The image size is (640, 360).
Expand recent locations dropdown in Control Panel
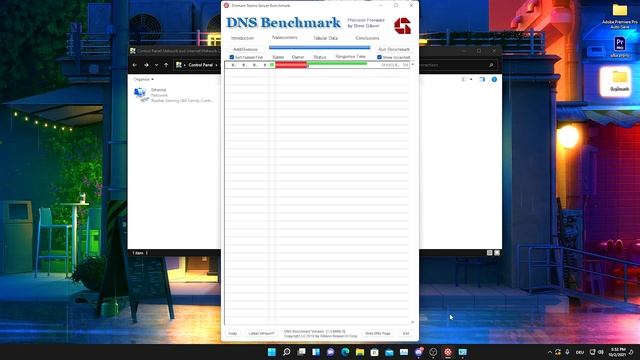pos(156,65)
